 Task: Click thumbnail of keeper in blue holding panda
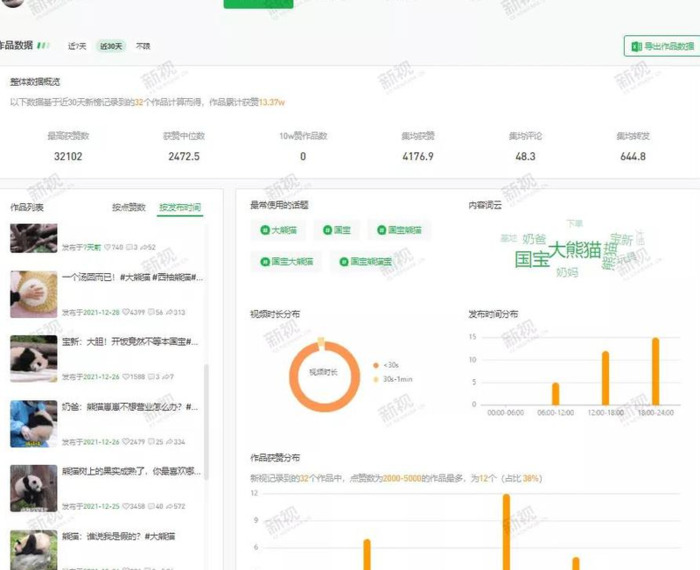pos(33,424)
